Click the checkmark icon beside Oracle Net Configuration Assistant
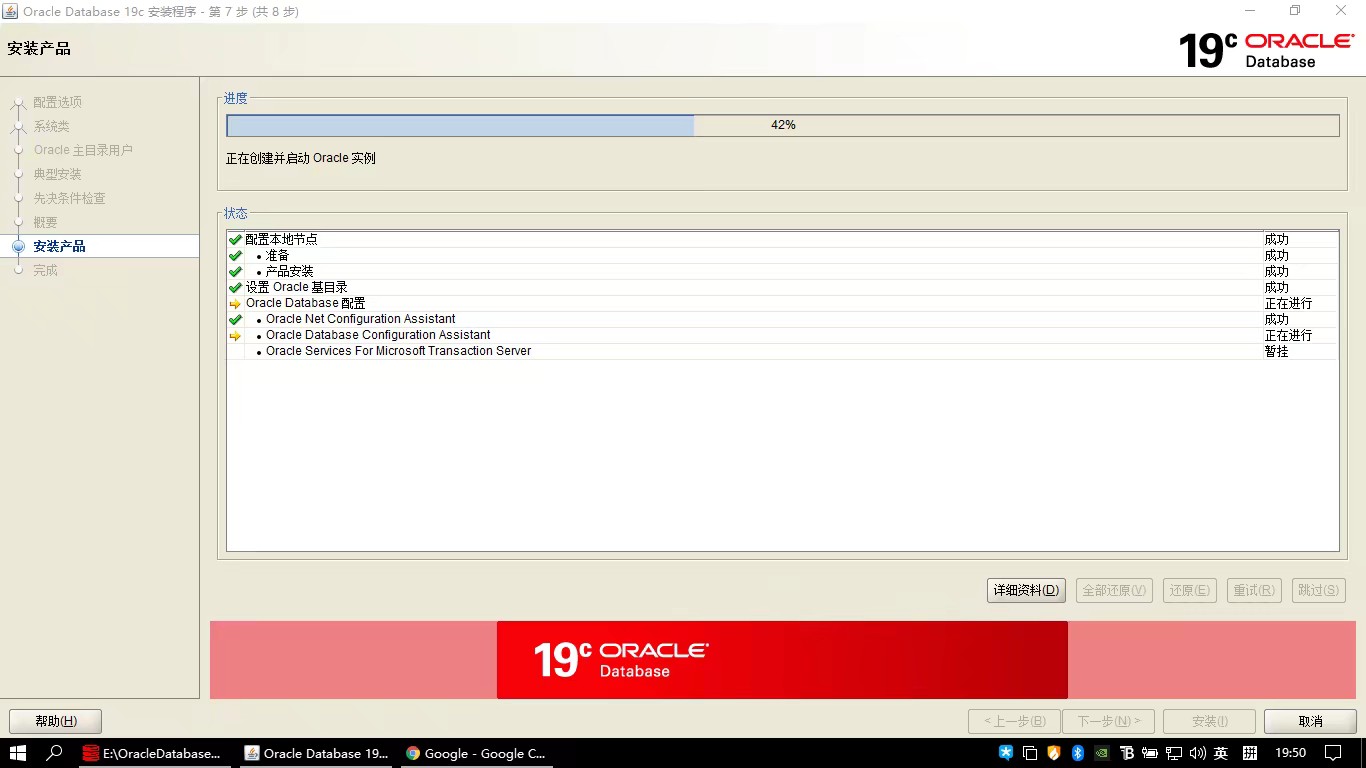 (x=235, y=319)
